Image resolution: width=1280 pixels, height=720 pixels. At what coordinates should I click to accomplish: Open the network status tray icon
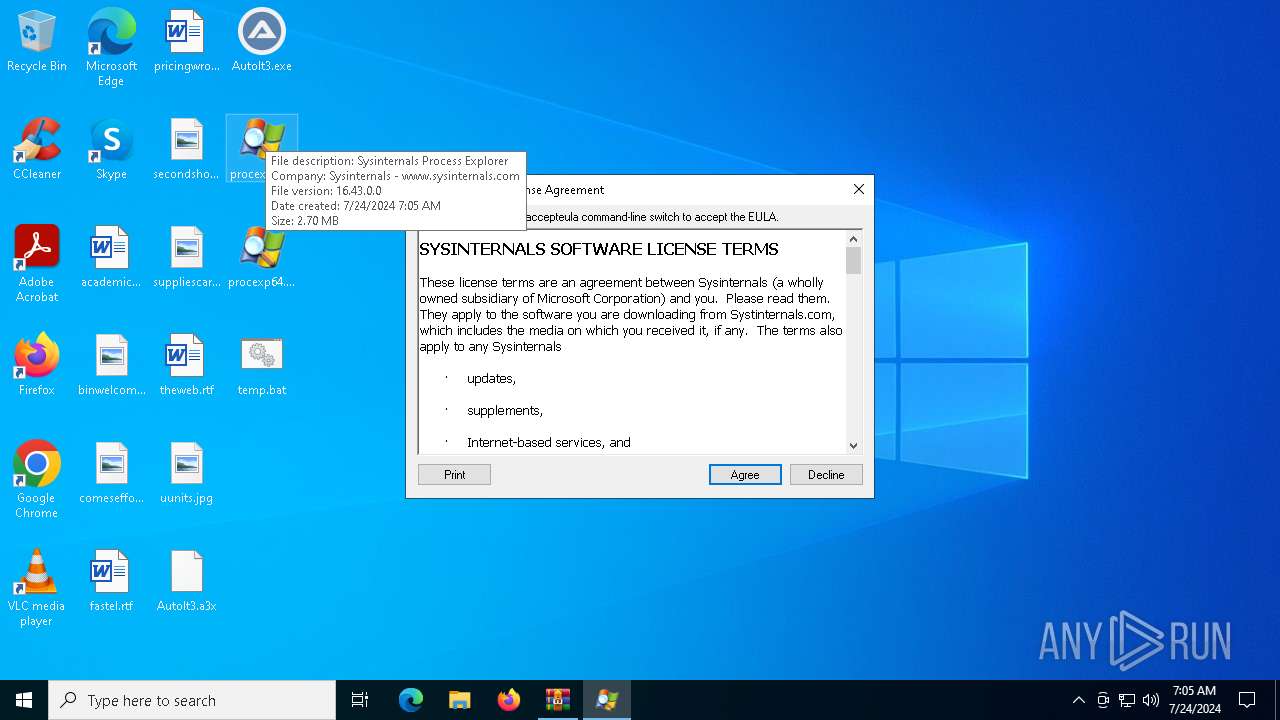pos(1127,700)
